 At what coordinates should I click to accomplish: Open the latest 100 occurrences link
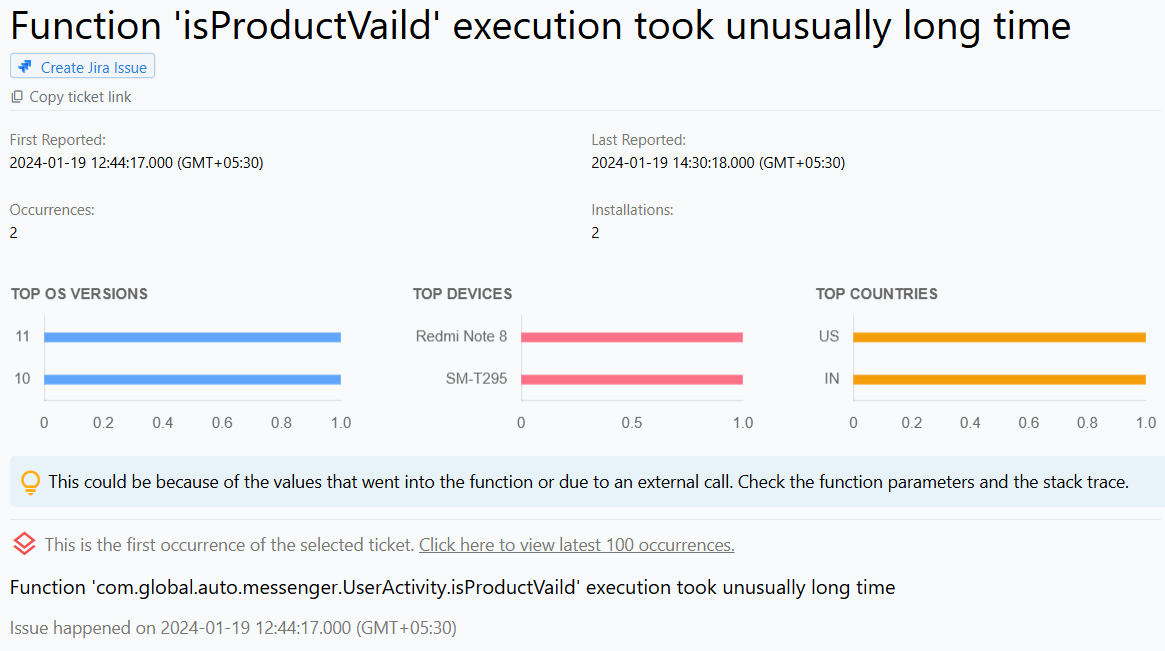pyautogui.click(x=576, y=544)
